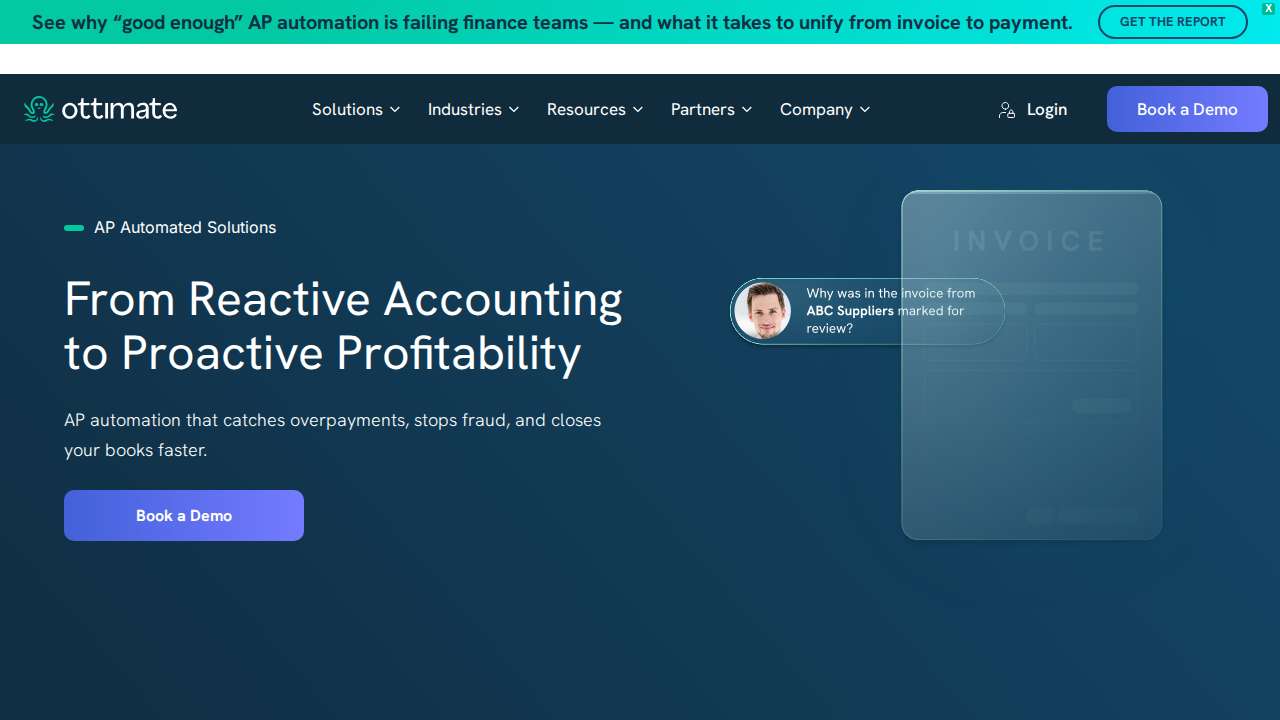The width and height of the screenshot is (1280, 720).
Task: Click the Ottimate octopus logo icon
Action: [x=39, y=109]
